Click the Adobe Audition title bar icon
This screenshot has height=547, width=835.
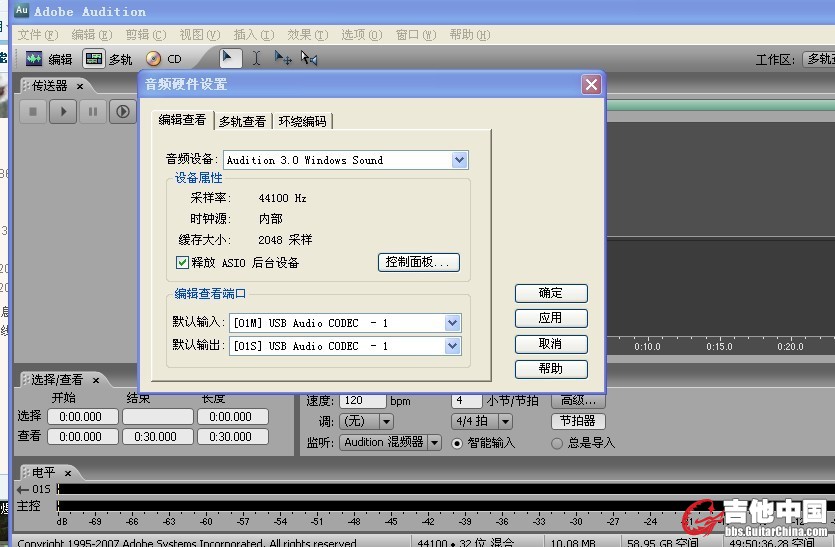(x=21, y=10)
